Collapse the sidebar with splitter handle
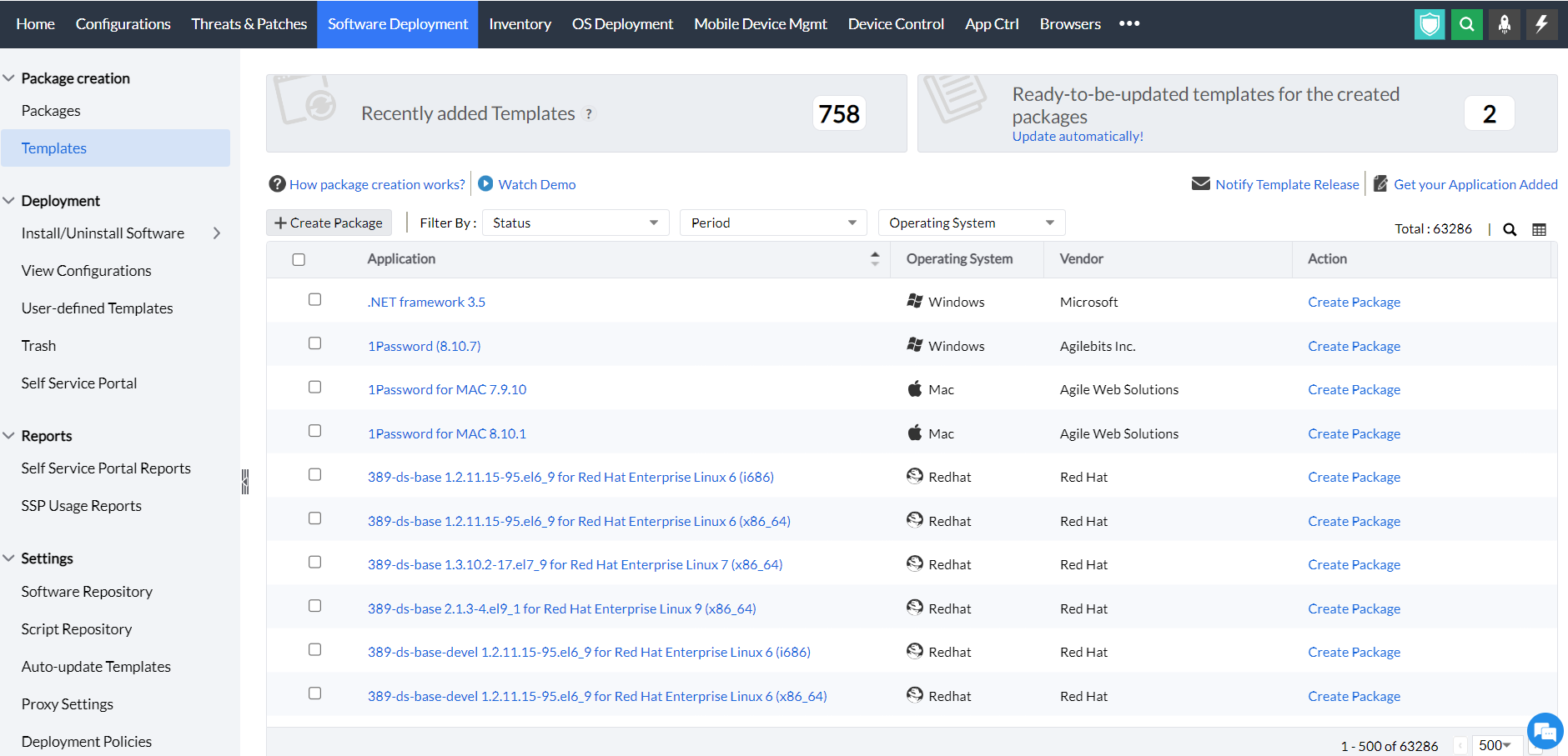The width and height of the screenshot is (1568, 756). point(245,482)
